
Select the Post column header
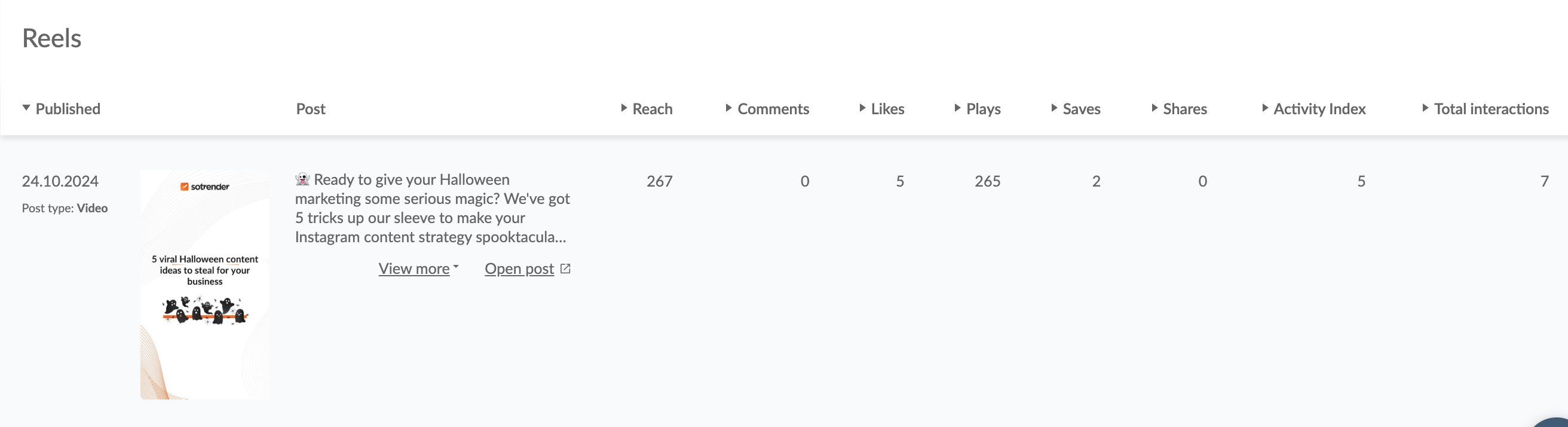pos(311,109)
